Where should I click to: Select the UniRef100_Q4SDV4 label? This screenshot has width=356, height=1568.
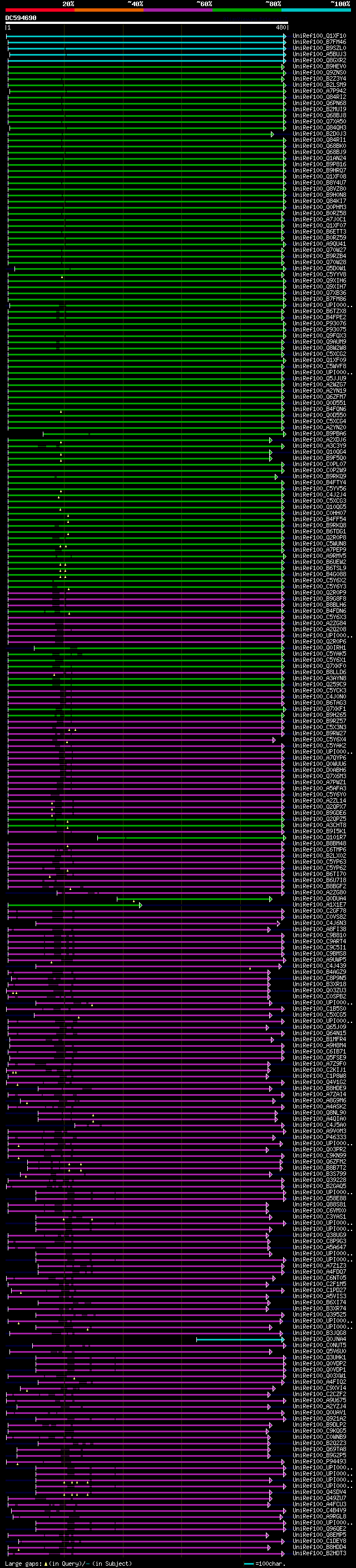(319, 1492)
